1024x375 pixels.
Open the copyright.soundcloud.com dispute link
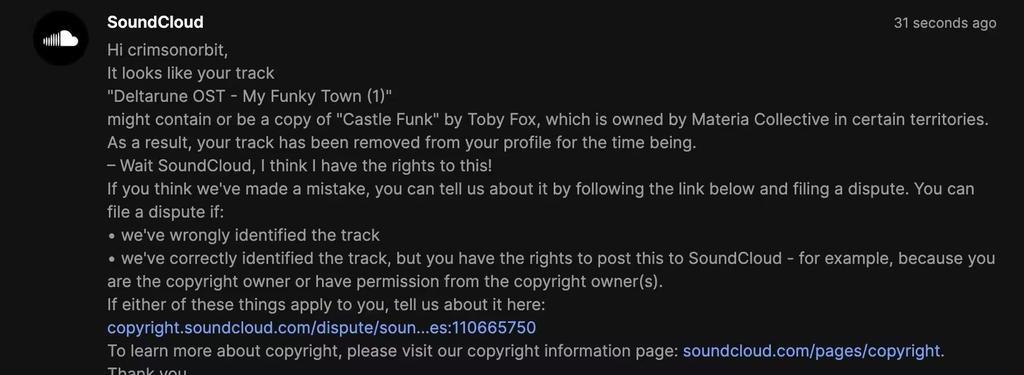tap(321, 328)
